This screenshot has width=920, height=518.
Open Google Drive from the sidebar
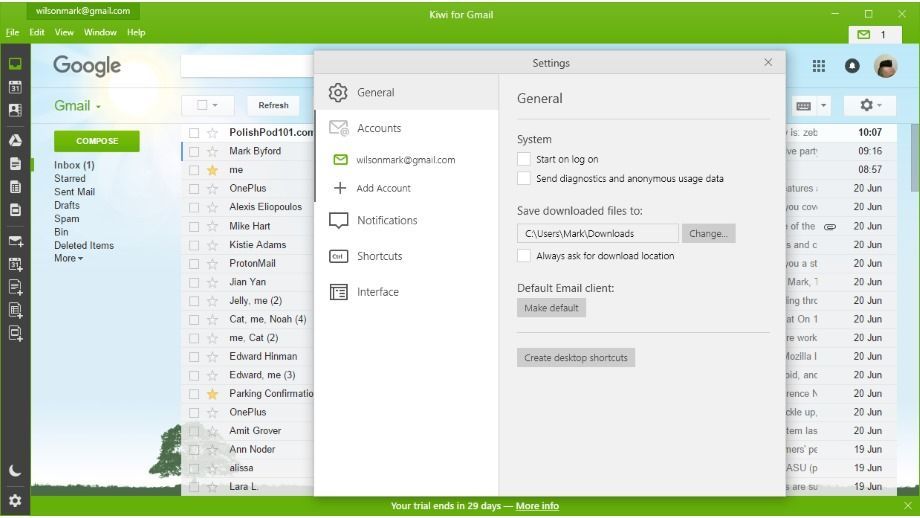[x=15, y=140]
